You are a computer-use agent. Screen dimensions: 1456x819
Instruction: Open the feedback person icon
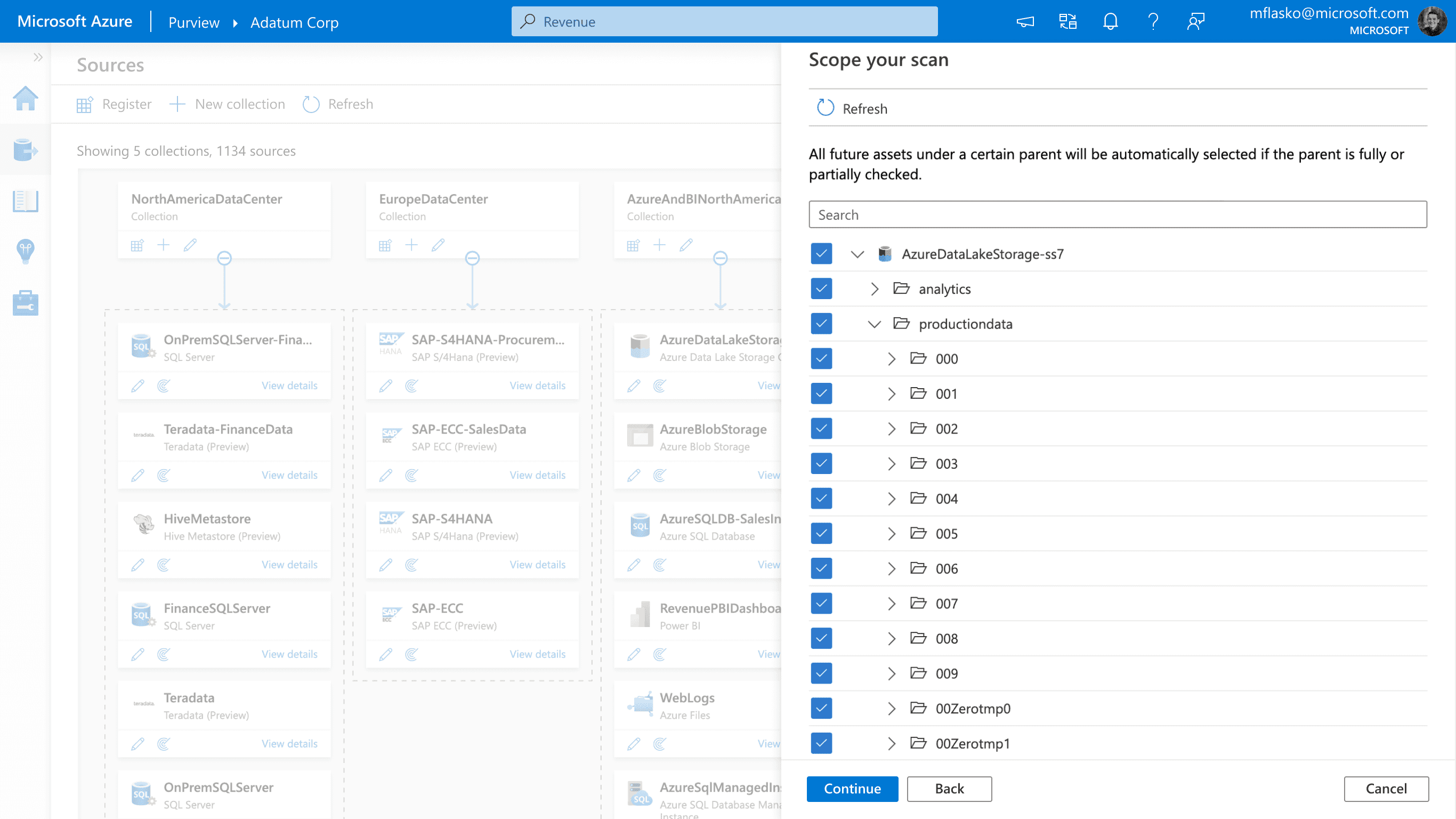(x=1196, y=21)
